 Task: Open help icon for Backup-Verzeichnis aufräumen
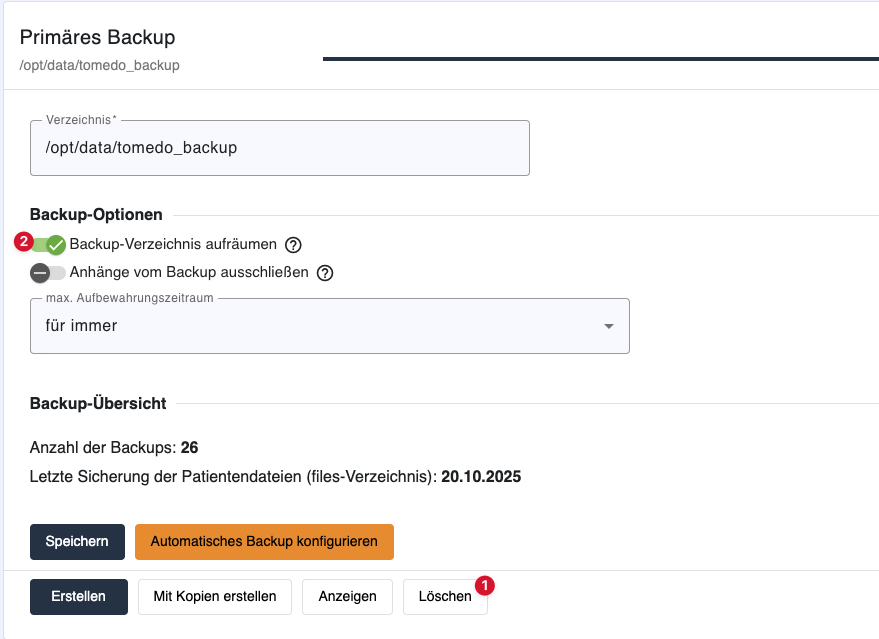coord(293,245)
